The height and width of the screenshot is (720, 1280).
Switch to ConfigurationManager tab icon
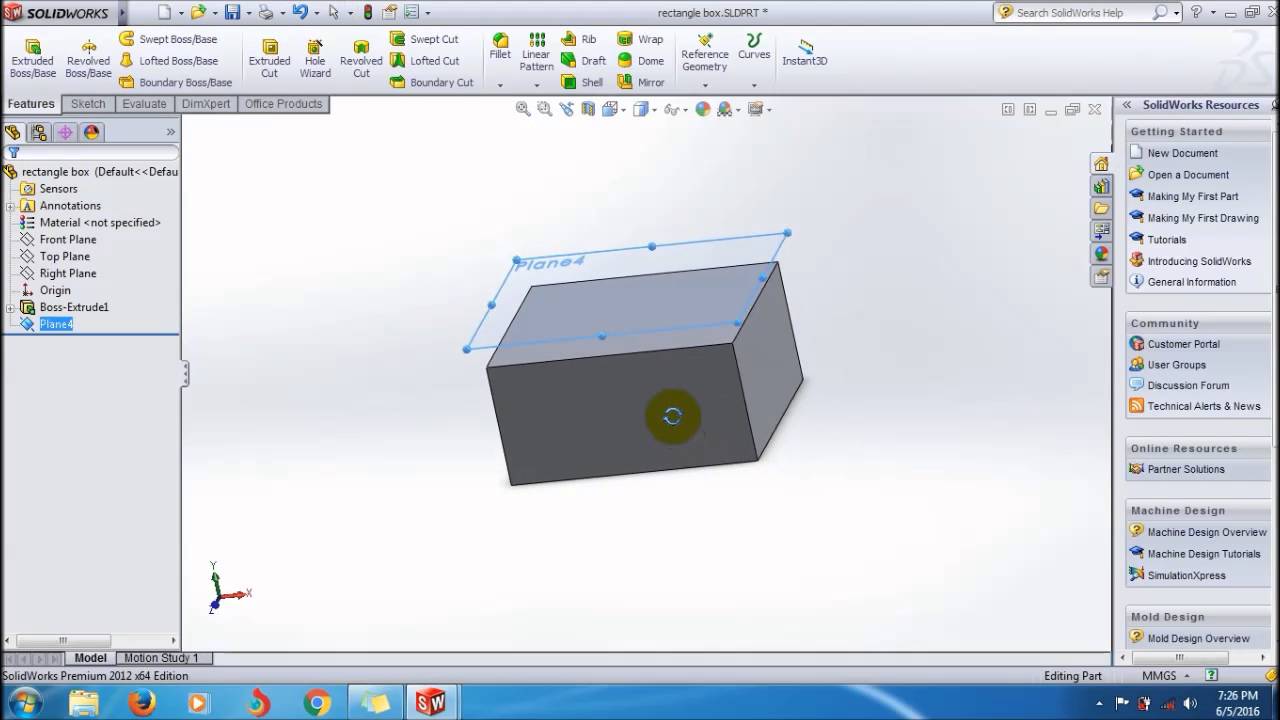(x=65, y=132)
